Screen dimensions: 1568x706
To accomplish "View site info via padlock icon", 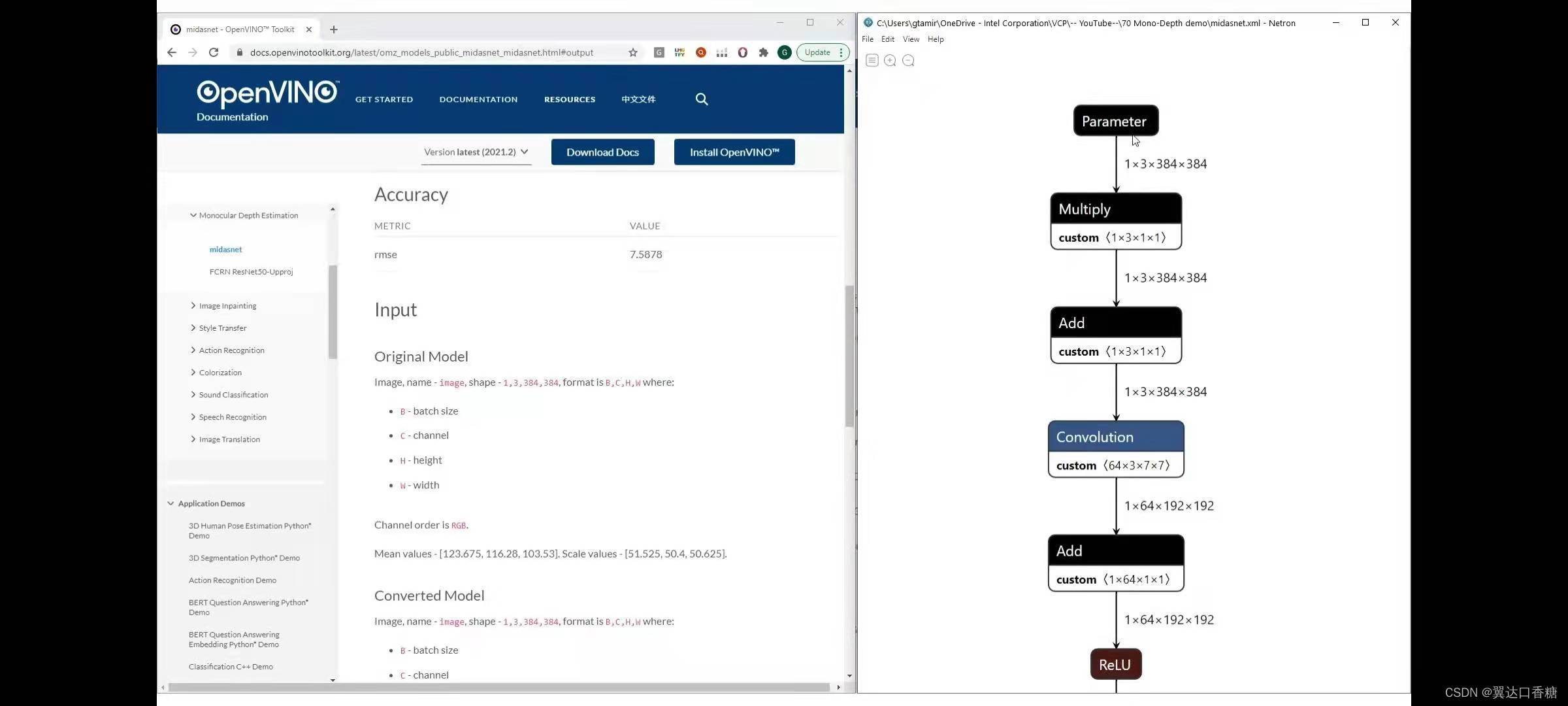I will pos(240,52).
